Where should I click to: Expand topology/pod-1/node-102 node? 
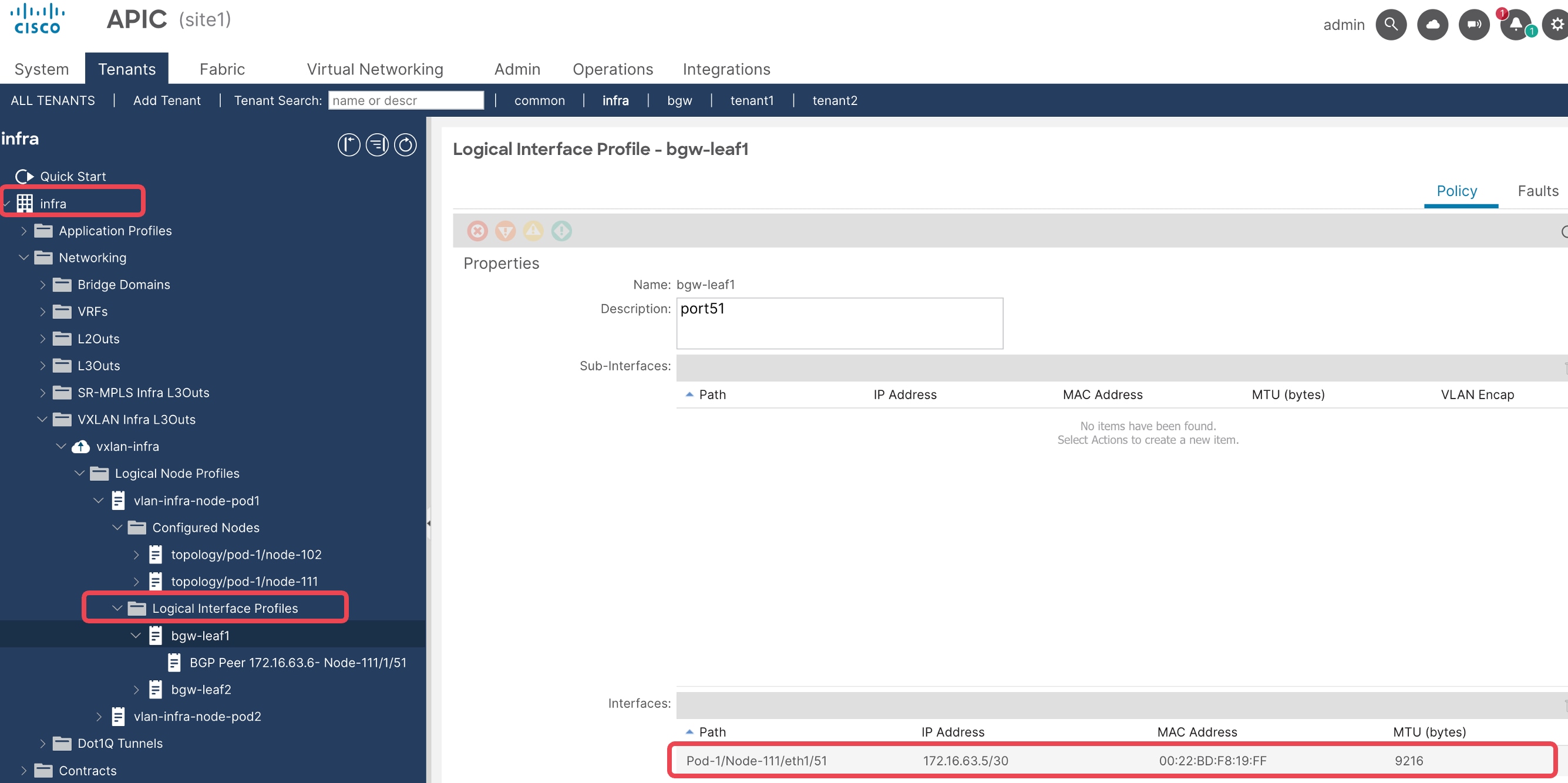click(x=136, y=554)
